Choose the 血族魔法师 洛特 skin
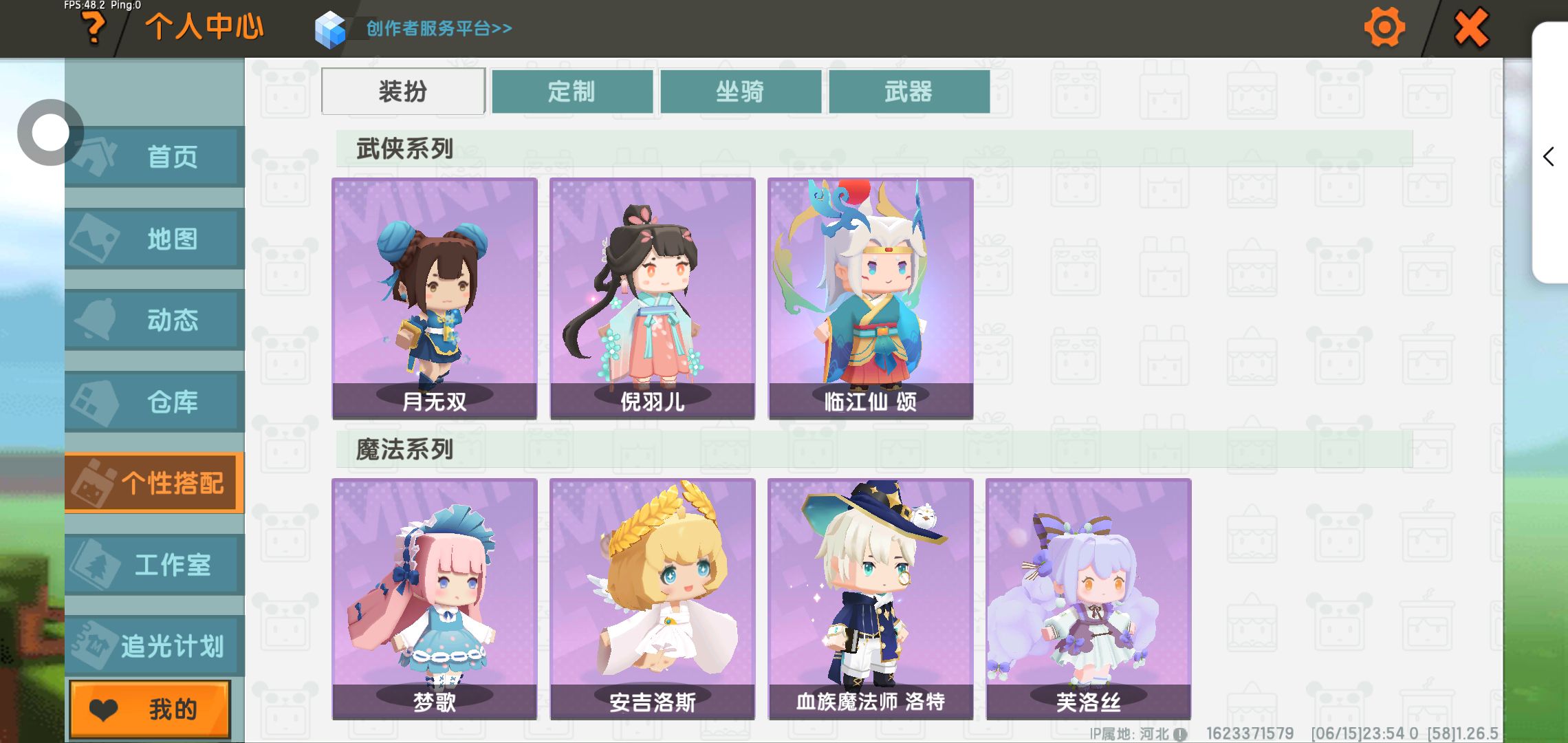 coord(871,599)
